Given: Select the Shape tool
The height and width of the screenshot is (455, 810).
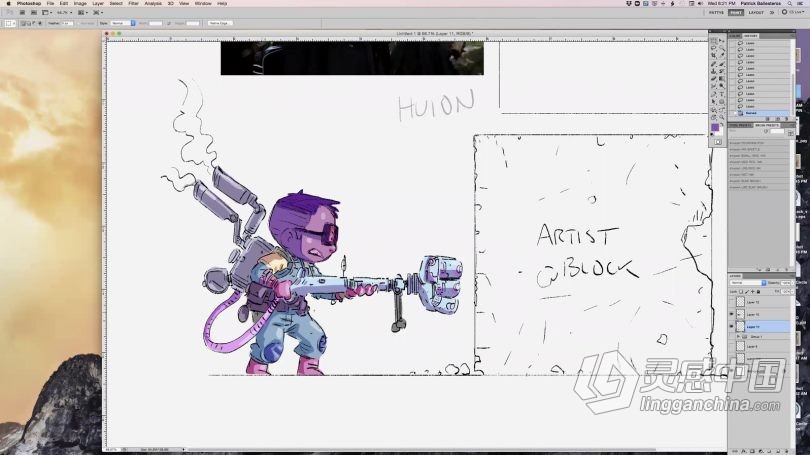Looking at the screenshot, I should point(722,101).
